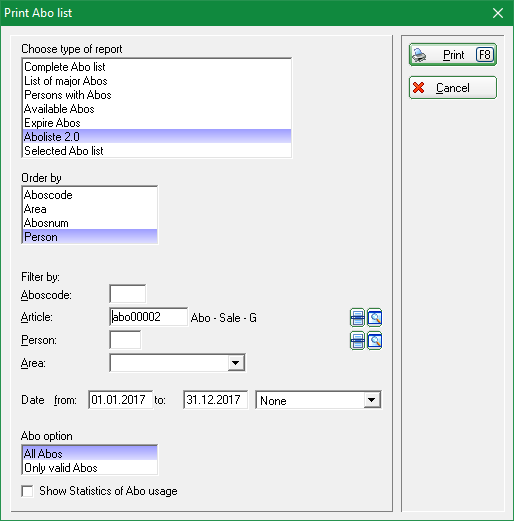The height and width of the screenshot is (521, 514).
Task: Click the red X Cancel icon
Action: pyautogui.click(x=419, y=88)
